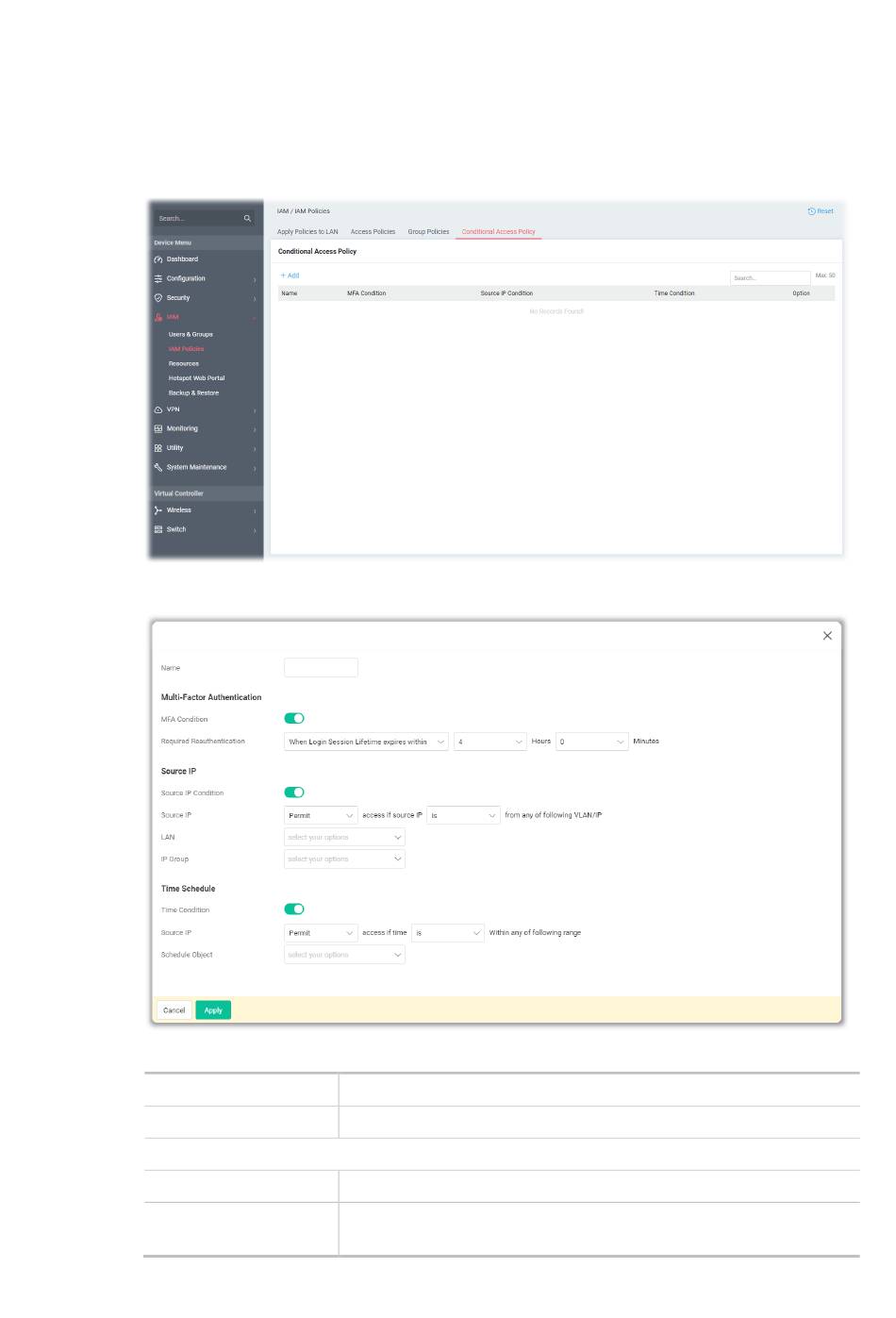Image resolution: width=896 pixels, height=1318 pixels.
Task: Toggle the Time Condition switch
Action: coord(294,909)
